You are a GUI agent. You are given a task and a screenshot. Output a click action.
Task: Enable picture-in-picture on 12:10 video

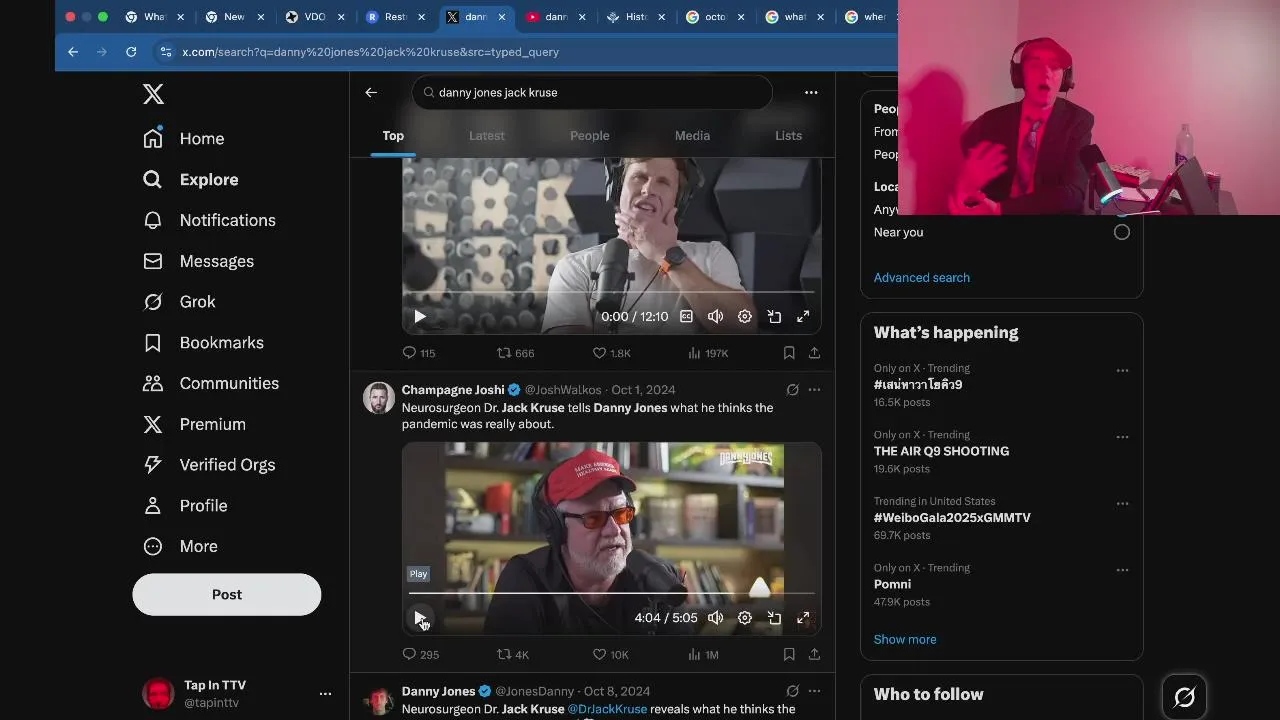pyautogui.click(x=774, y=316)
